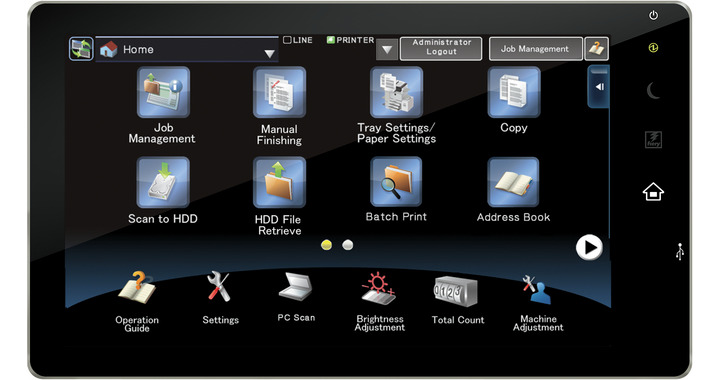Go to next home page with arrow
Screen dimensions: 720x380
pyautogui.click(x=589, y=247)
